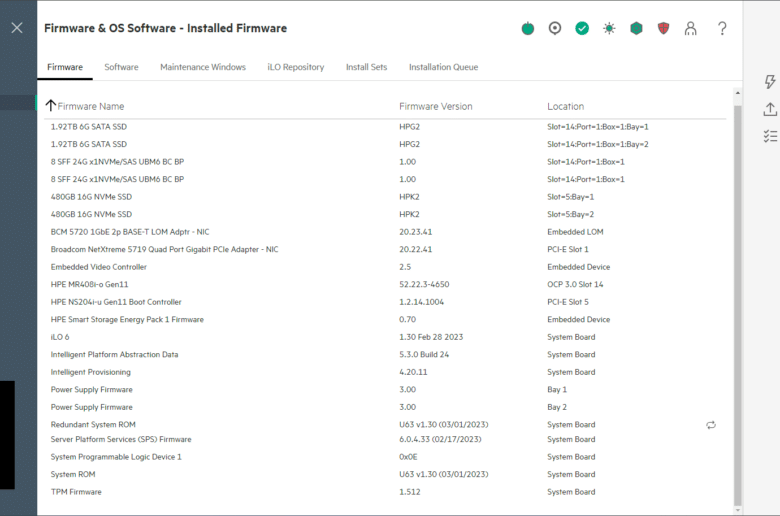This screenshot has height=516, width=780.
Task: Click the lightning bolt flash firmware icon
Action: click(x=770, y=82)
